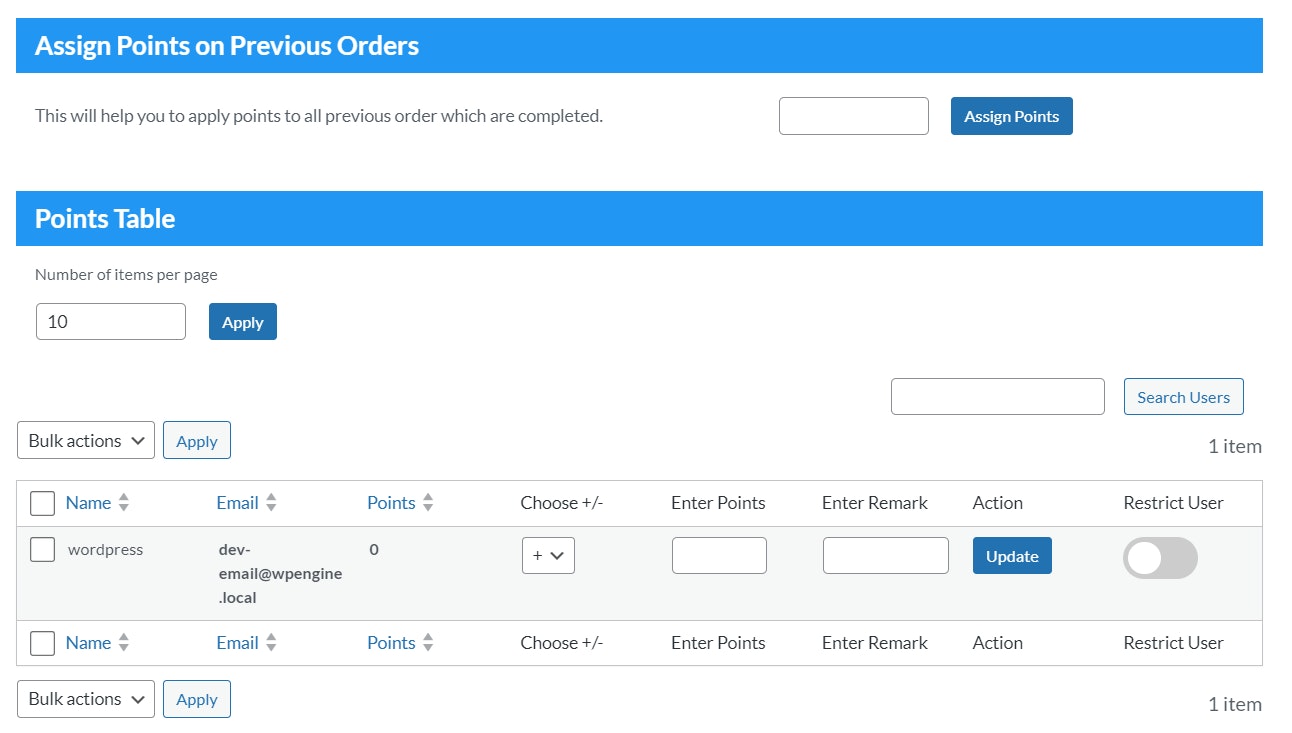
Task: Click the footer Action column label
Action: click(998, 643)
